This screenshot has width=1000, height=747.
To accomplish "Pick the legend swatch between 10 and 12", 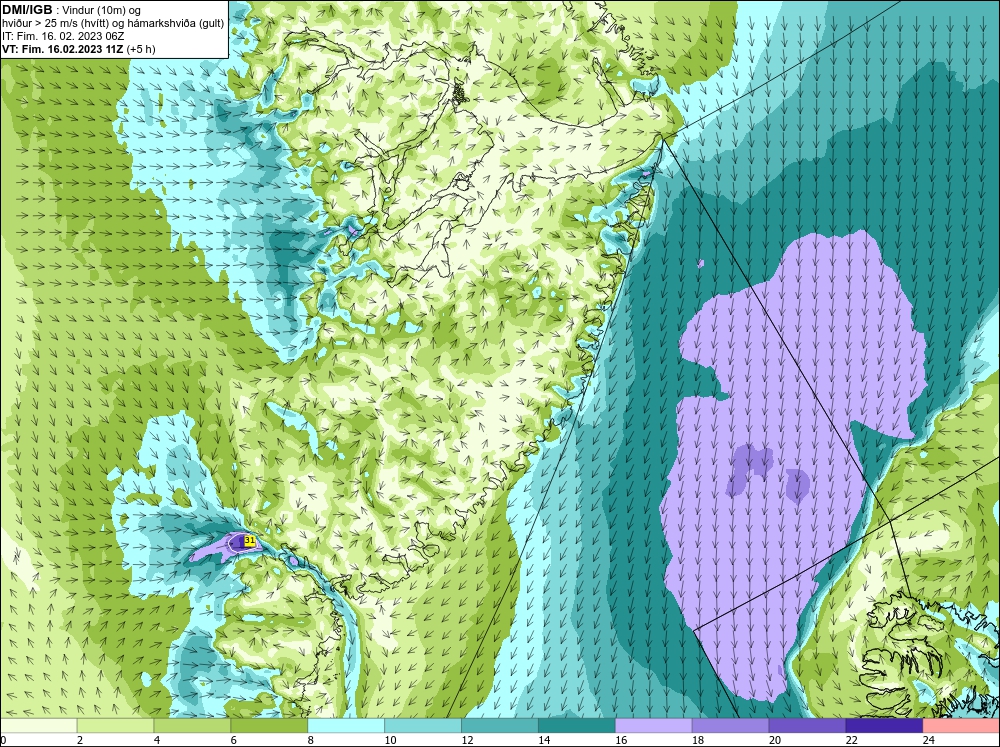I will click(423, 726).
